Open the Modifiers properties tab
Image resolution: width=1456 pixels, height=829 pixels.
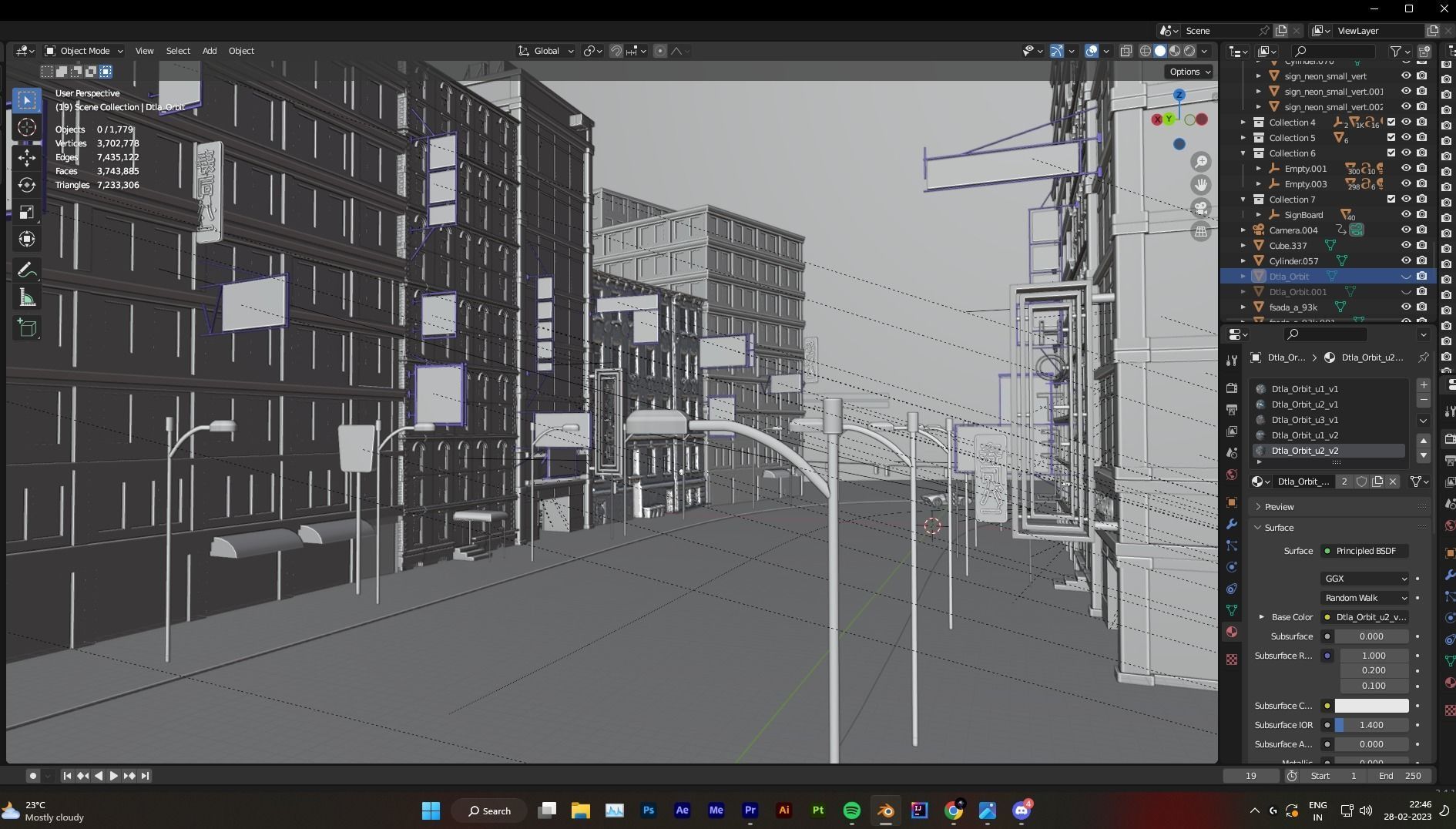pos(1232,524)
